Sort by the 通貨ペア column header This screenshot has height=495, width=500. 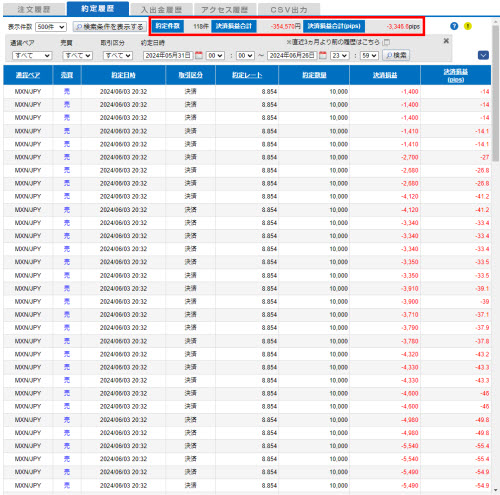click(28, 75)
